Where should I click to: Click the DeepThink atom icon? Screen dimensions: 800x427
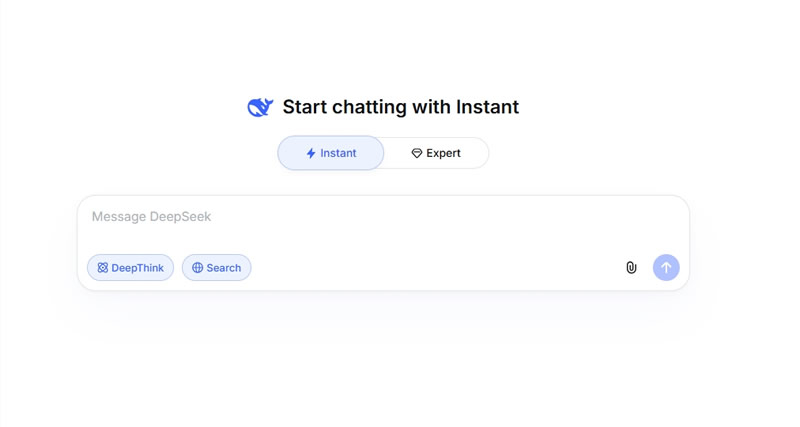point(102,268)
